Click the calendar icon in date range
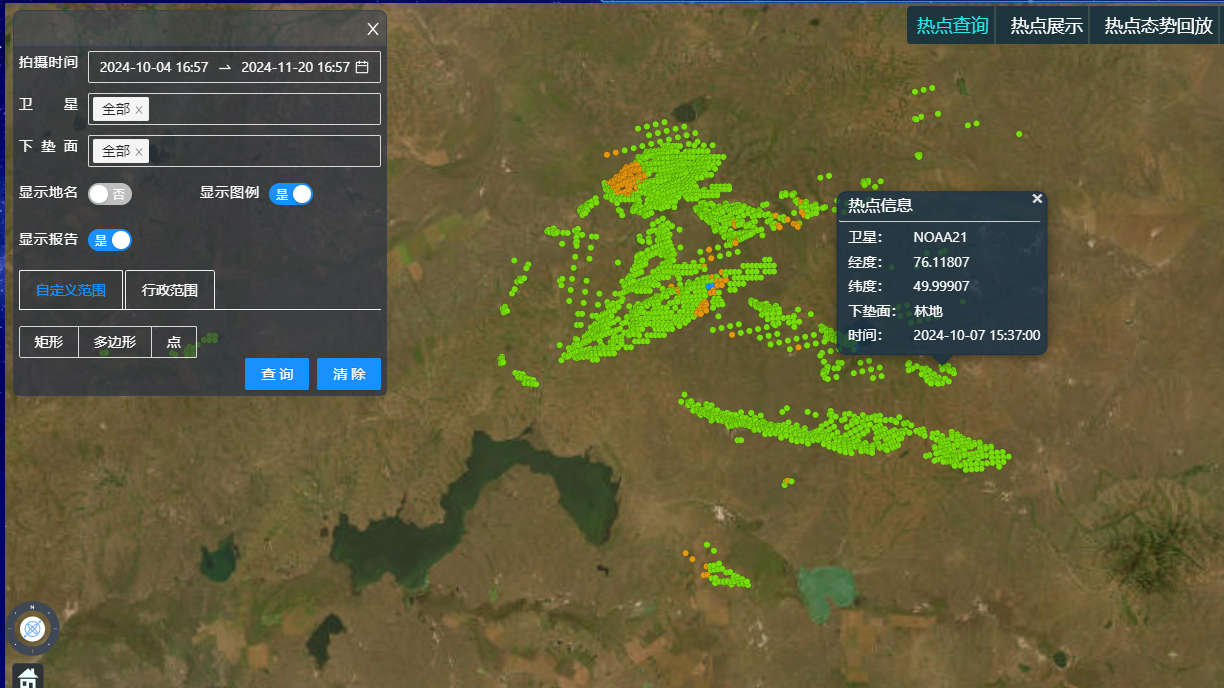Image resolution: width=1224 pixels, height=688 pixels. click(x=362, y=67)
